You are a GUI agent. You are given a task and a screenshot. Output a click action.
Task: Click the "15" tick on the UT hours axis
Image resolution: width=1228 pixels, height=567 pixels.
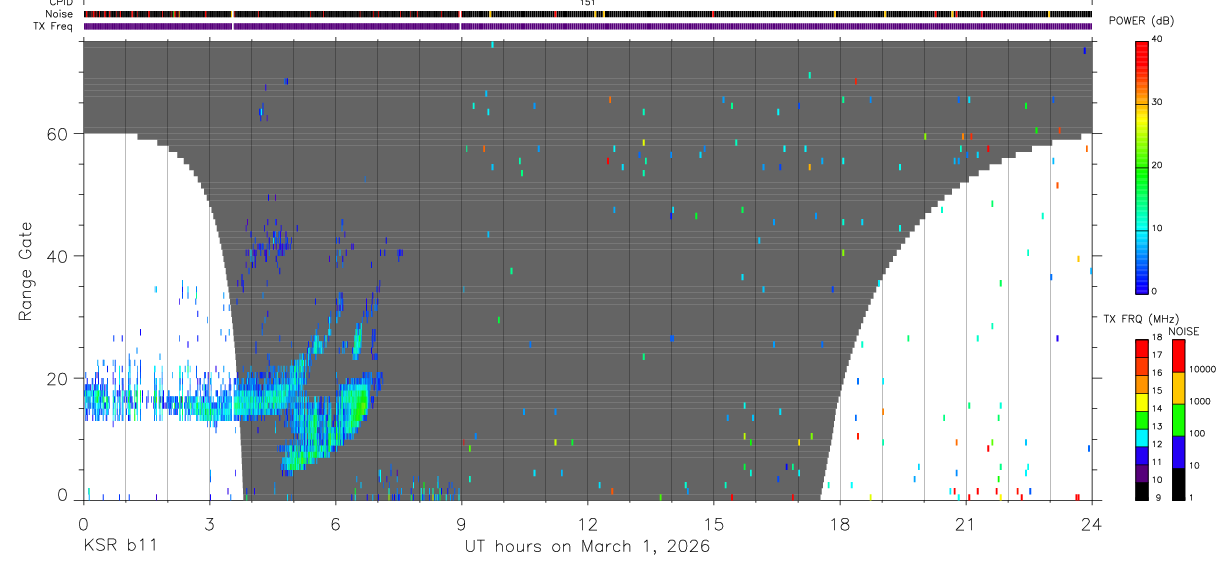pyautogui.click(x=714, y=523)
